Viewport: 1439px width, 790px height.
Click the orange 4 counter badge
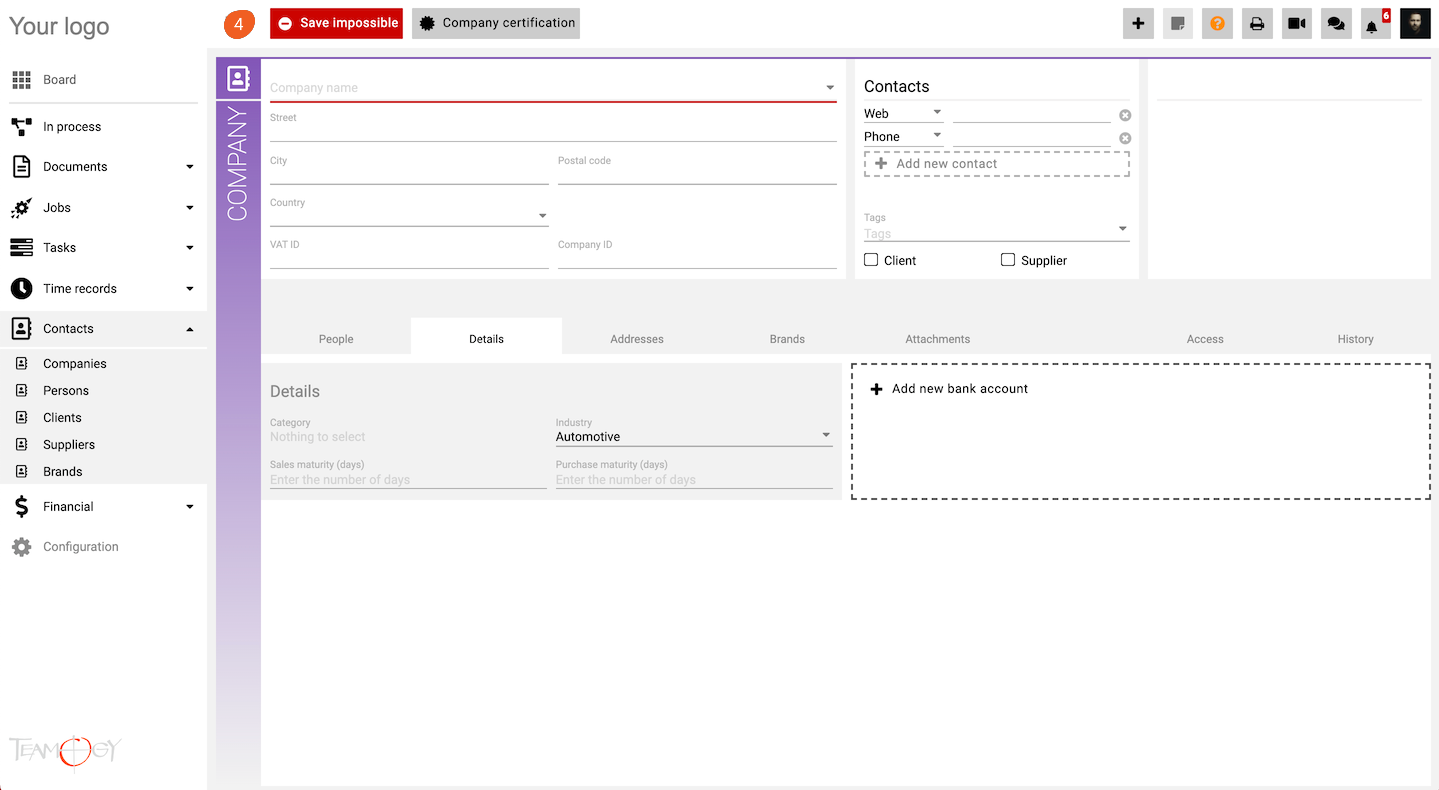(239, 24)
